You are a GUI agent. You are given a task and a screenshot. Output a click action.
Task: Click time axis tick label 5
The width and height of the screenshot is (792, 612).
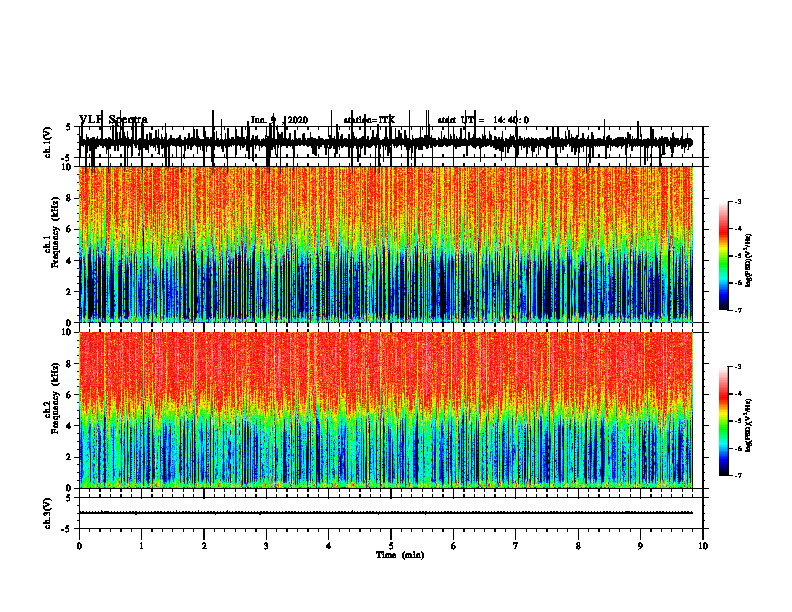click(391, 546)
